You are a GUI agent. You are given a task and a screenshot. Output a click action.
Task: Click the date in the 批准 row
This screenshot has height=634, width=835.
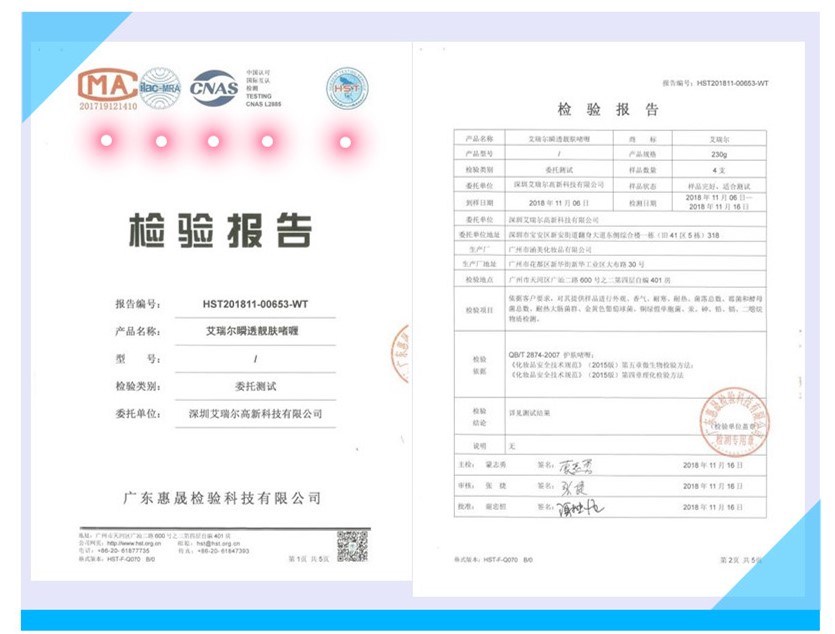[x=713, y=508]
